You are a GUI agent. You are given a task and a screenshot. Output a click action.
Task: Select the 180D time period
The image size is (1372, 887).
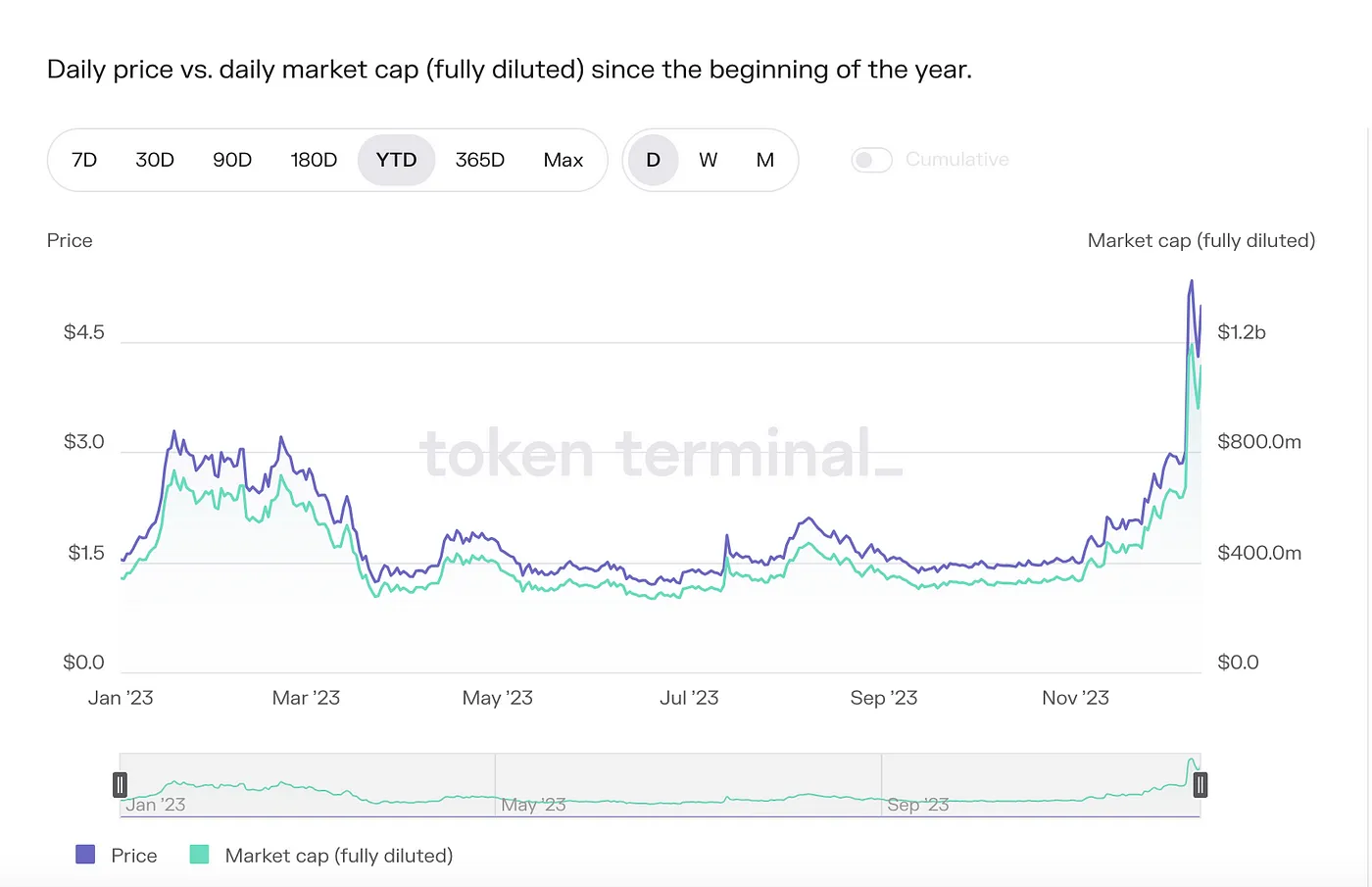pyautogui.click(x=314, y=160)
